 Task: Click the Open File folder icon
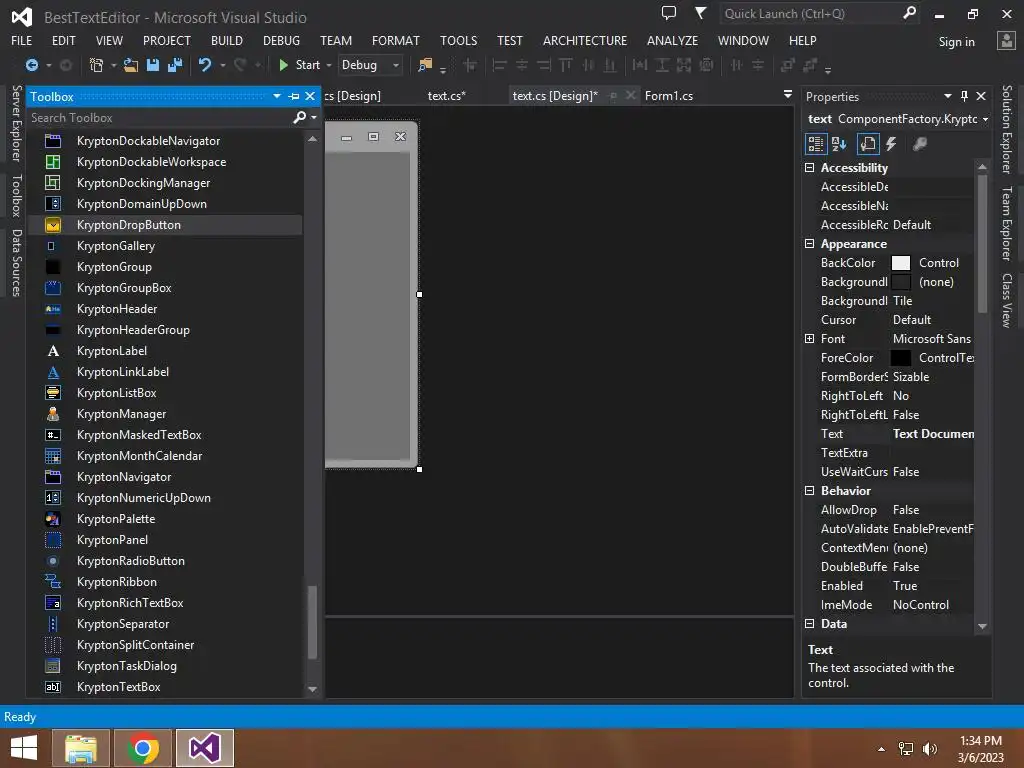click(131, 65)
